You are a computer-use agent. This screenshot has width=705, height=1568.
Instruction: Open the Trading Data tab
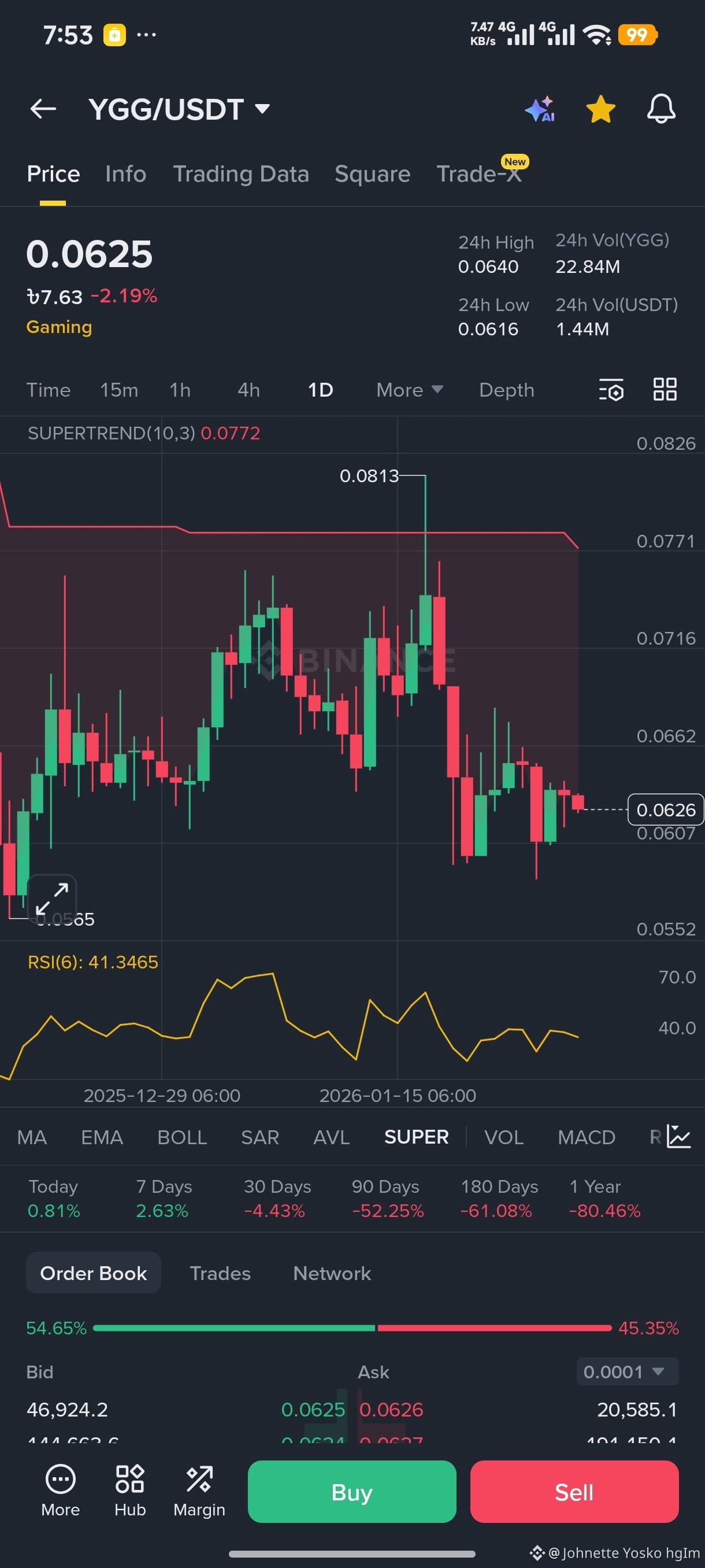pos(241,174)
